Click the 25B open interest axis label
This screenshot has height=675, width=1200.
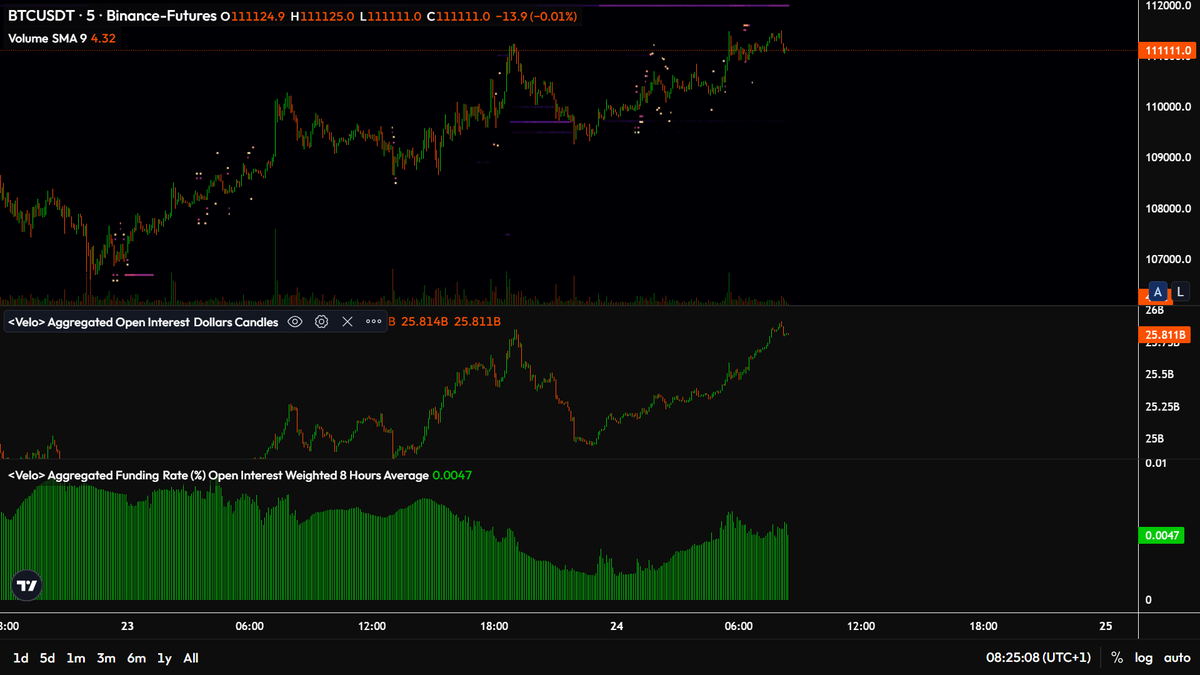(1154, 439)
